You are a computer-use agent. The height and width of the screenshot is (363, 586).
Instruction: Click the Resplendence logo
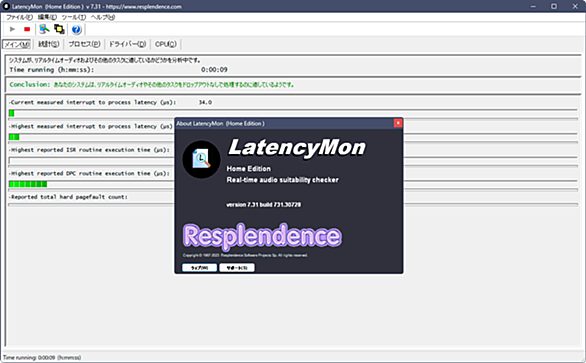262,236
